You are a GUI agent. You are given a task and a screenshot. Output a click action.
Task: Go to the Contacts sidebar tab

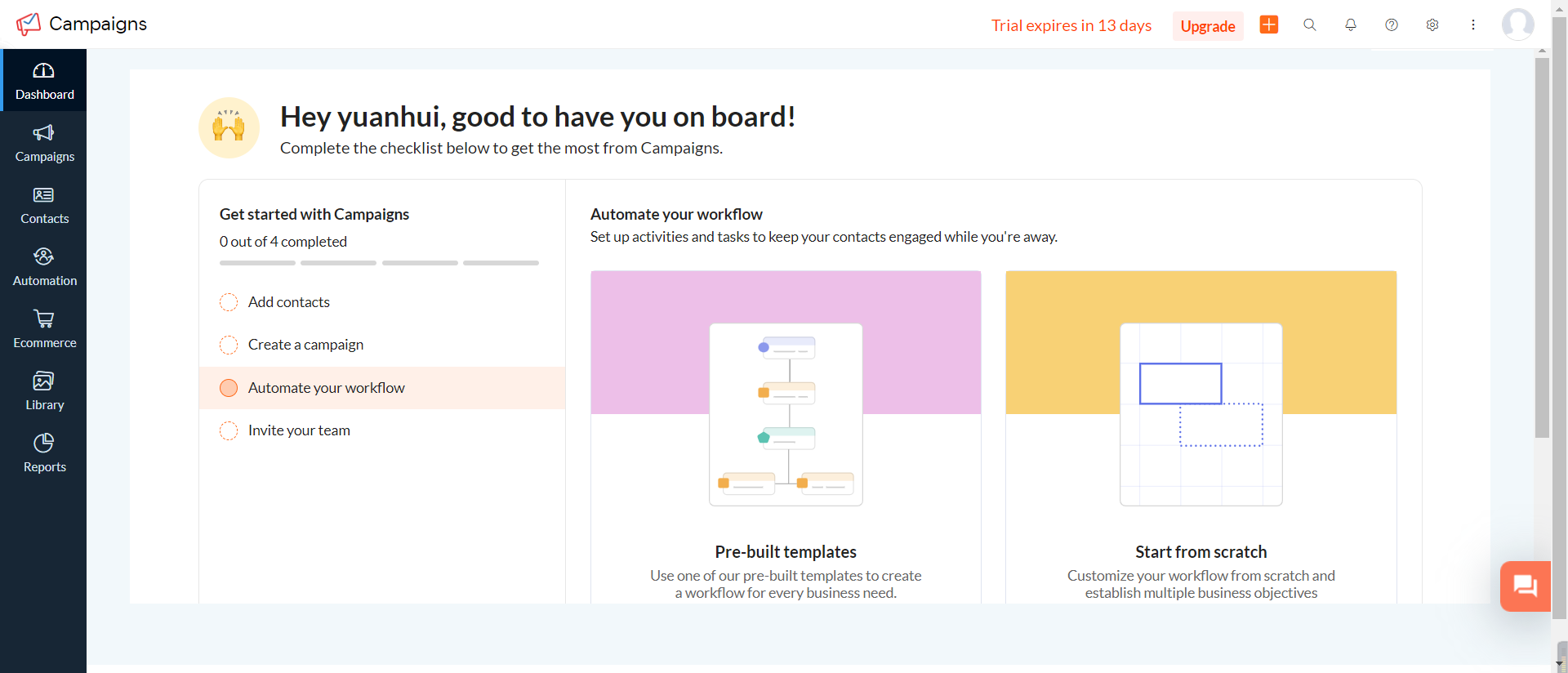(44, 205)
